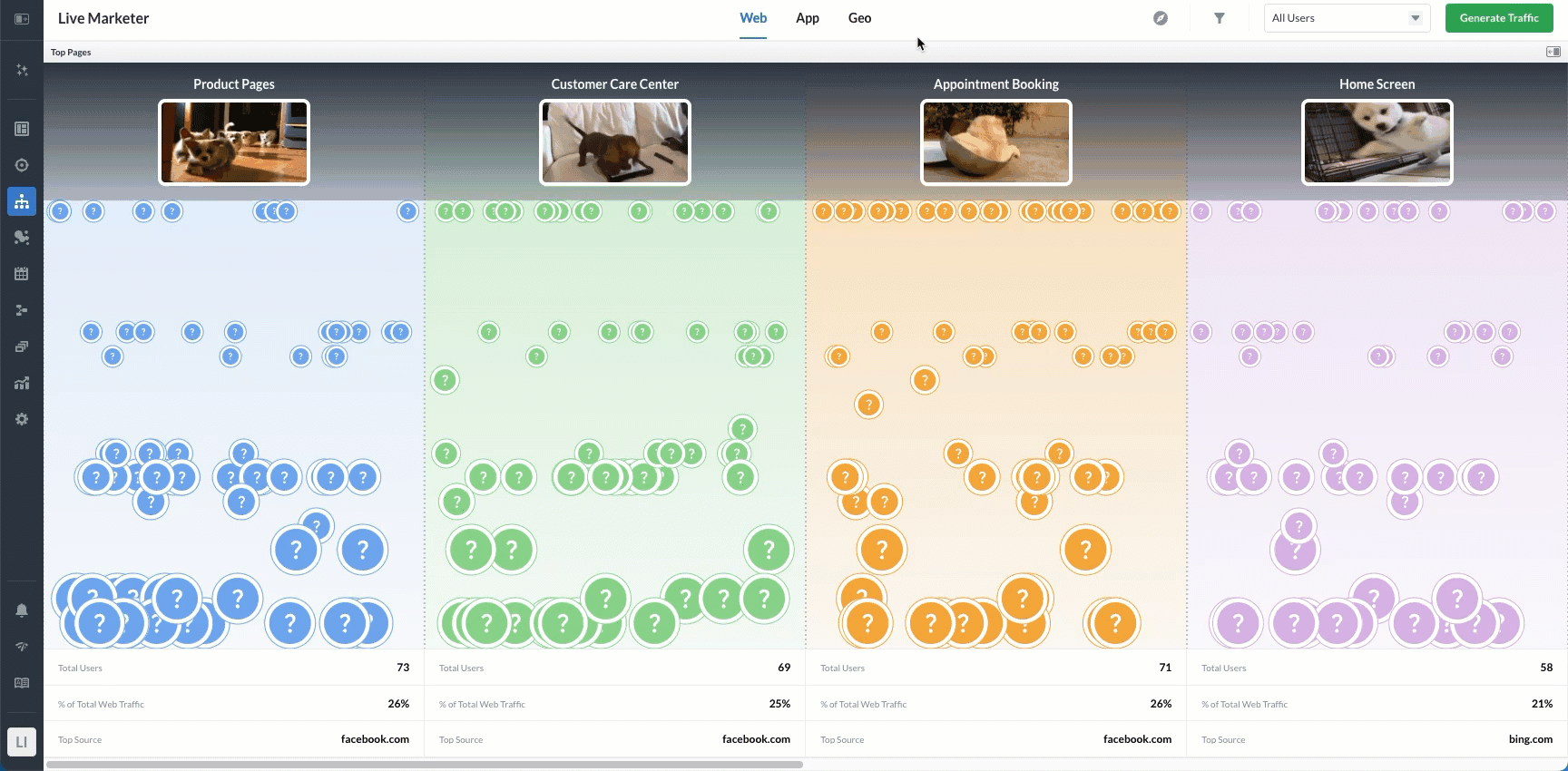Click the sparkles icon in sidebar
1568x771 pixels.
pos(22,70)
